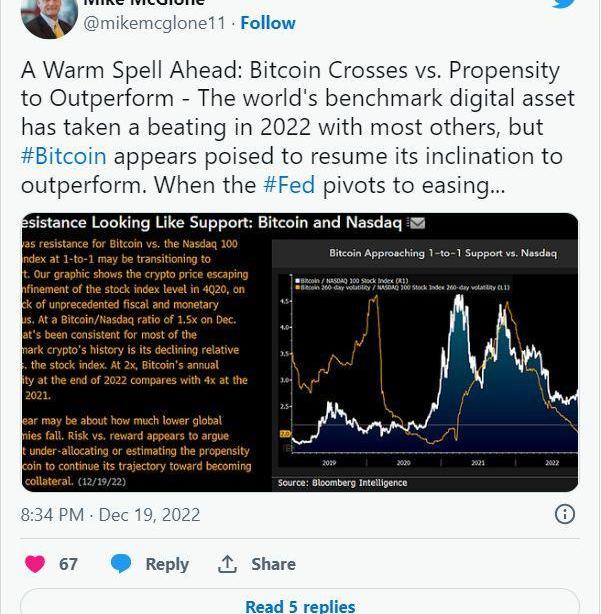Click the Source: Bloomberg Intelligence caption
The width and height of the screenshot is (601, 614).
(342, 483)
